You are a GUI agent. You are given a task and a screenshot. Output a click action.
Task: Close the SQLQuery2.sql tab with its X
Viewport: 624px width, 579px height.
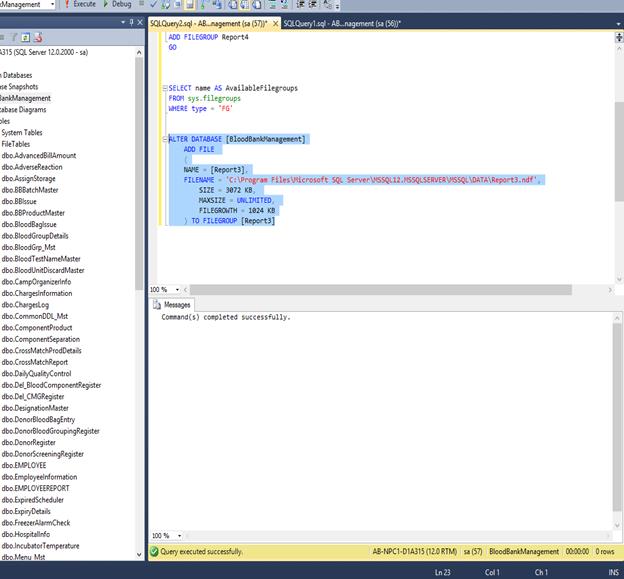point(276,22)
